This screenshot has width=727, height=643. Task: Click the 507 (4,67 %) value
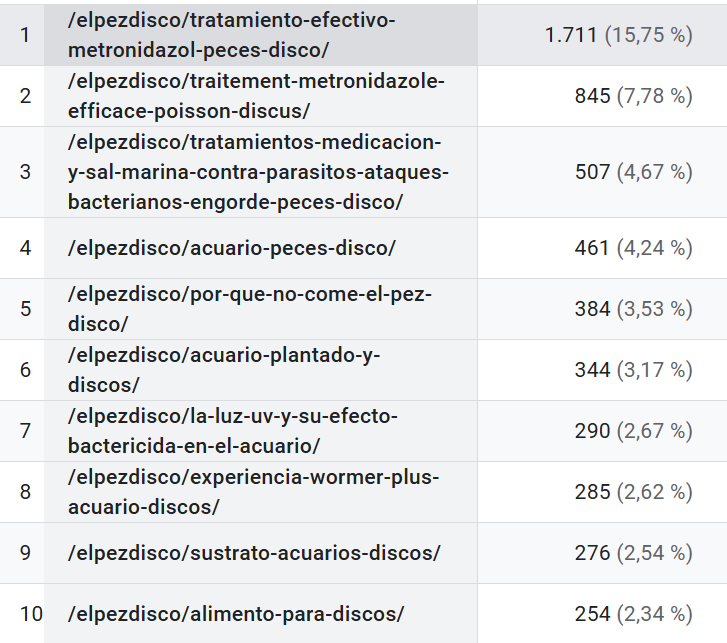633,171
